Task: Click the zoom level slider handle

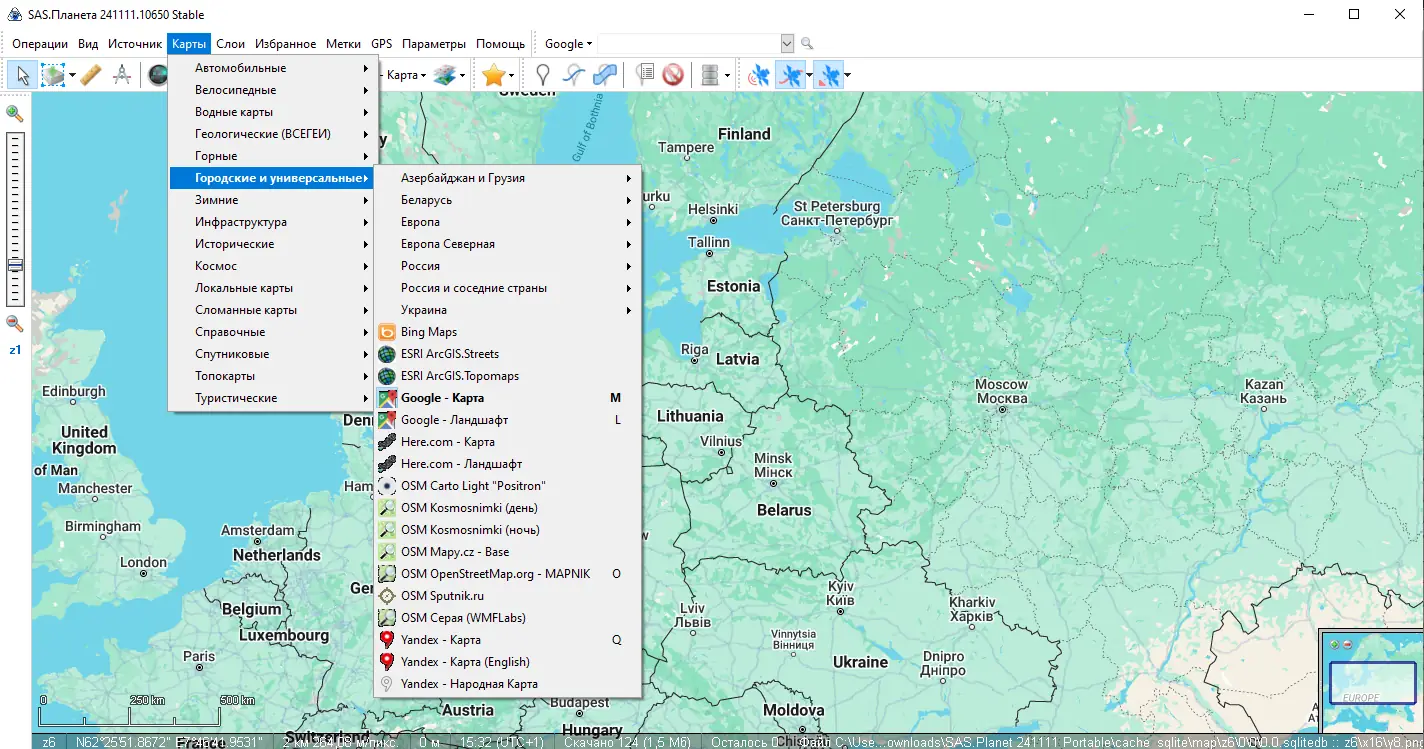Action: point(15,265)
